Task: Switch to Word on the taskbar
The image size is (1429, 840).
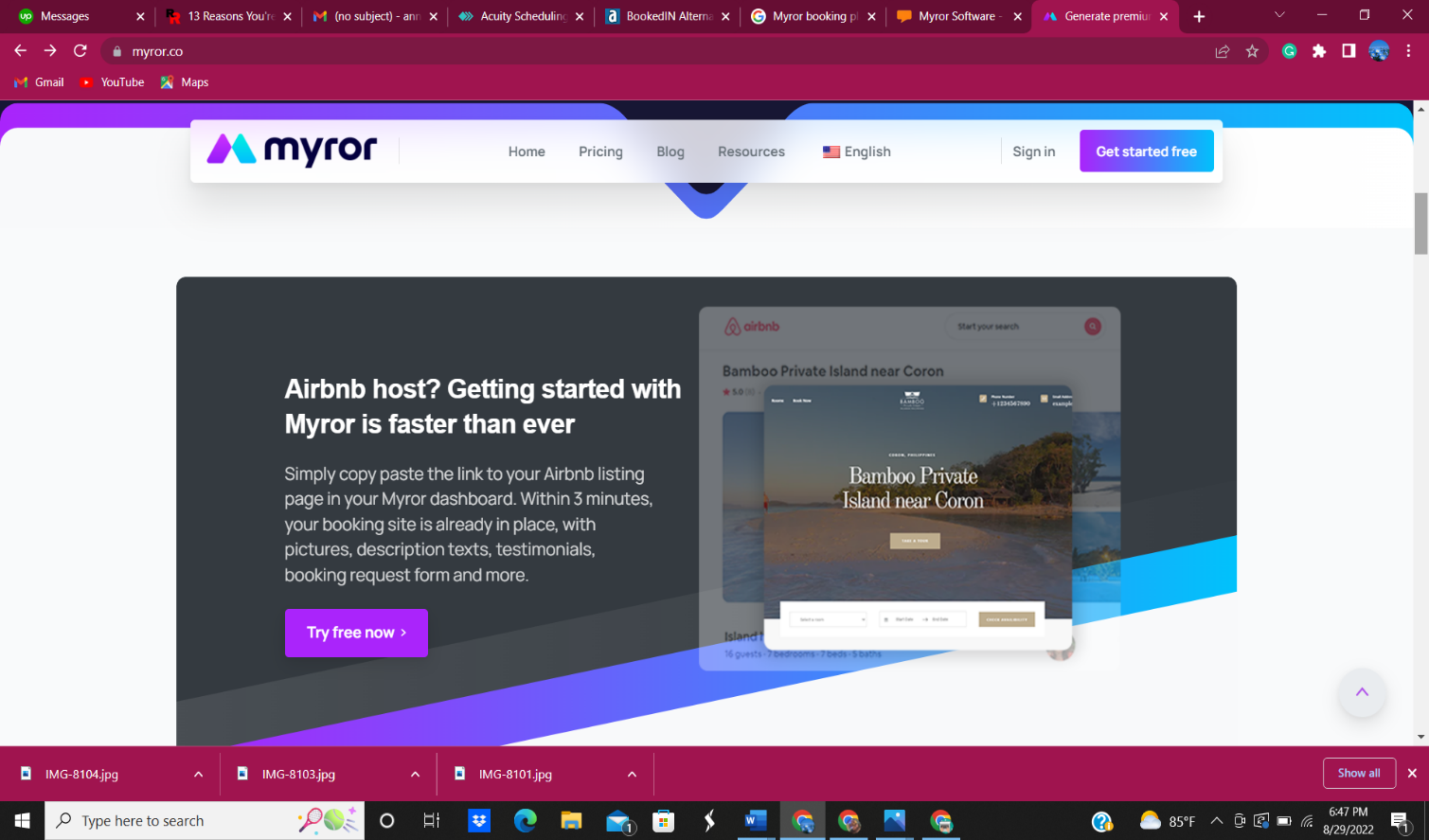Action: [756, 820]
